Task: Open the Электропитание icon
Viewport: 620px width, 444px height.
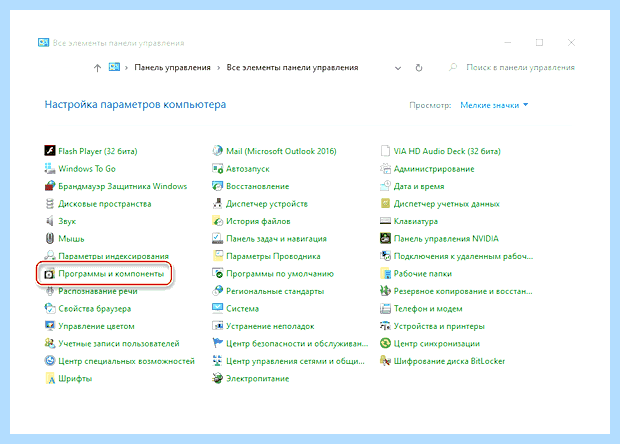Action: (217, 378)
